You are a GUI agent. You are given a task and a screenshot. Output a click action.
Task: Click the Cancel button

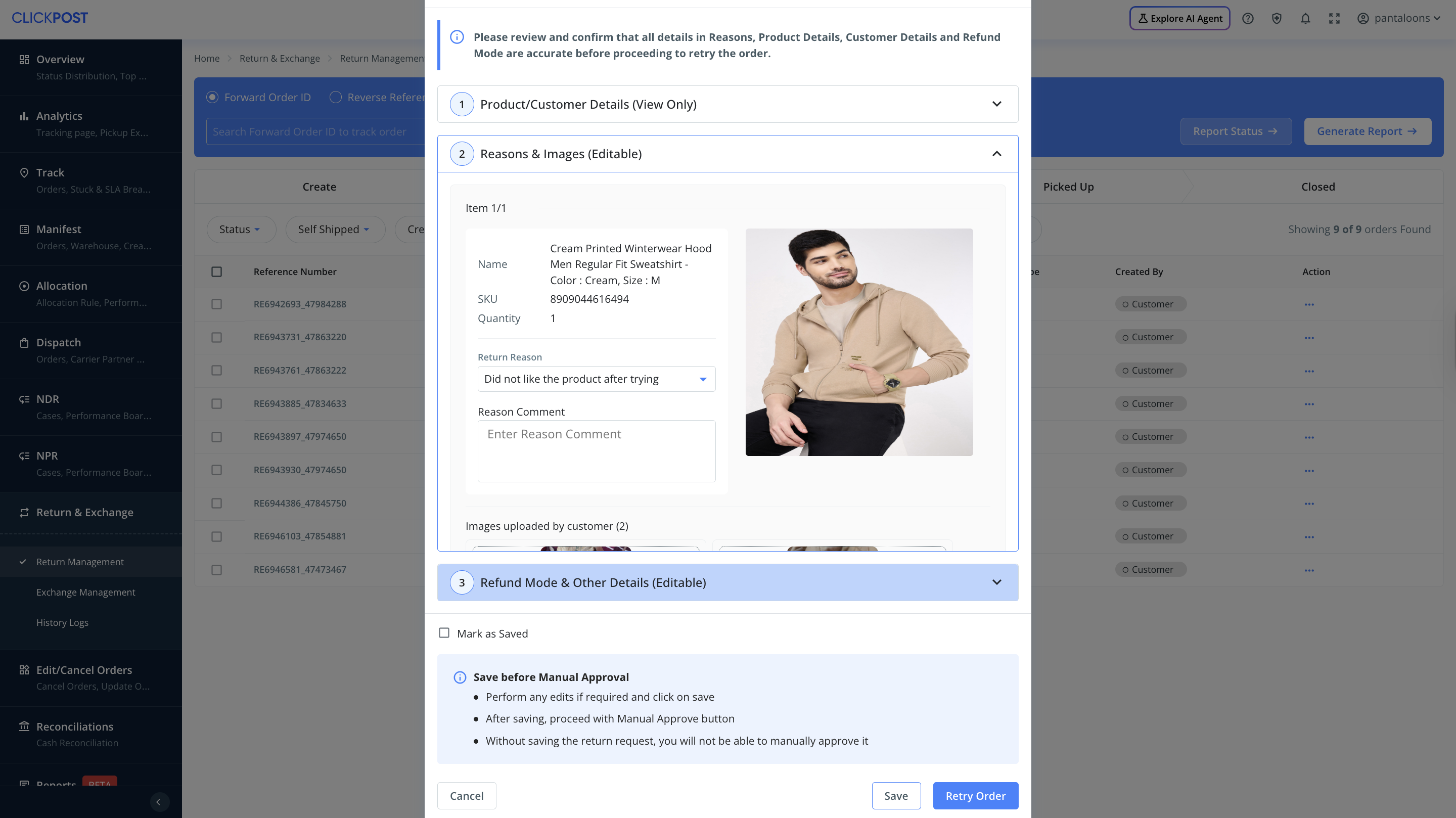pyautogui.click(x=466, y=795)
